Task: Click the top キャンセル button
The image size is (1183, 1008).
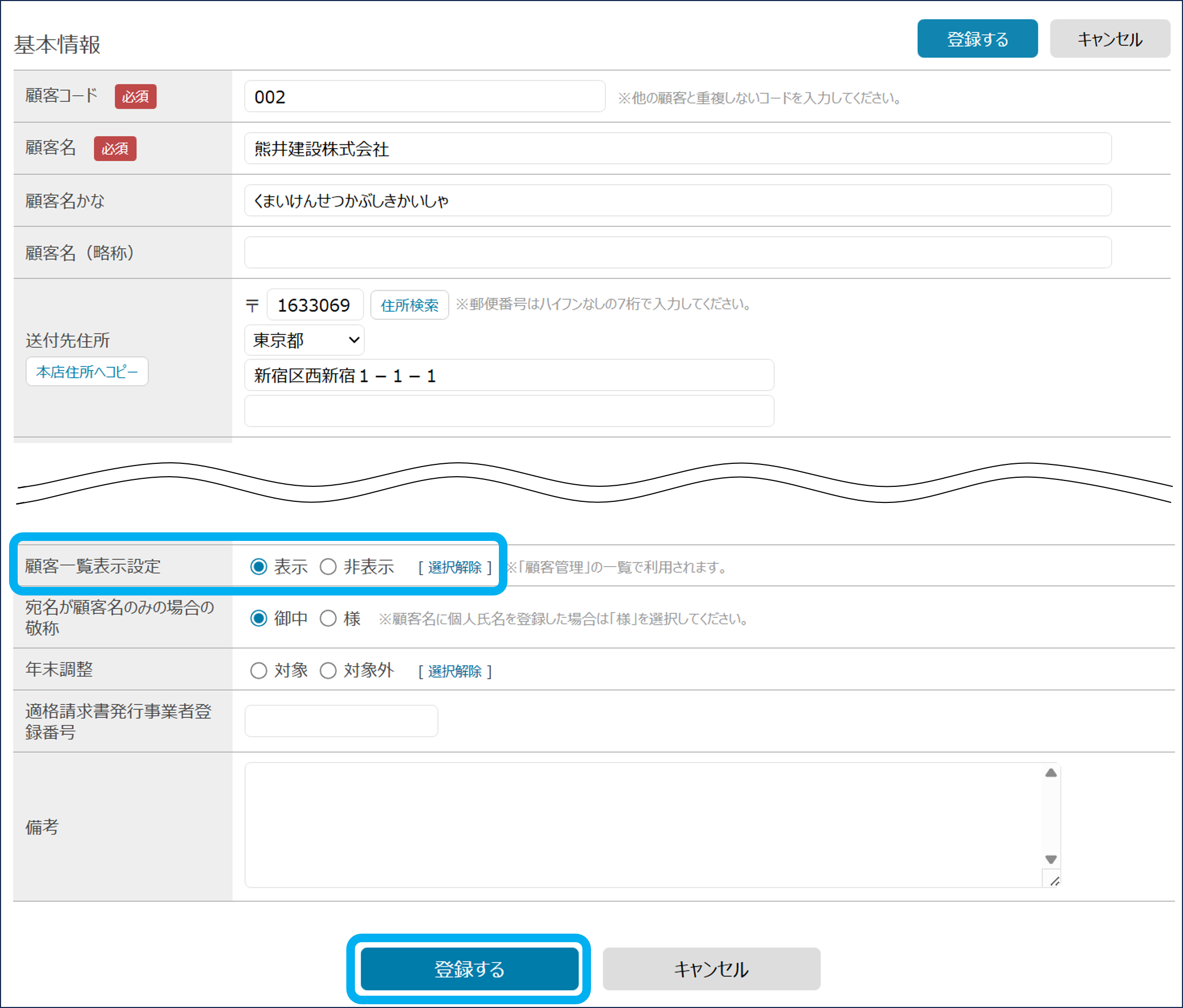Action: tap(1109, 39)
